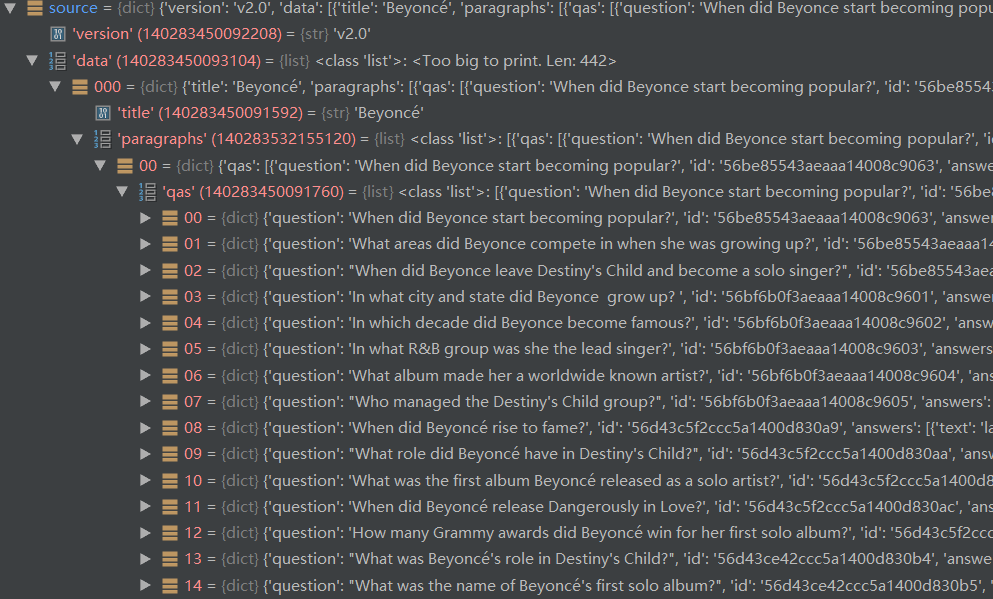993x599 pixels.
Task: Click dict icon of qas item 05
Action: [x=170, y=350]
